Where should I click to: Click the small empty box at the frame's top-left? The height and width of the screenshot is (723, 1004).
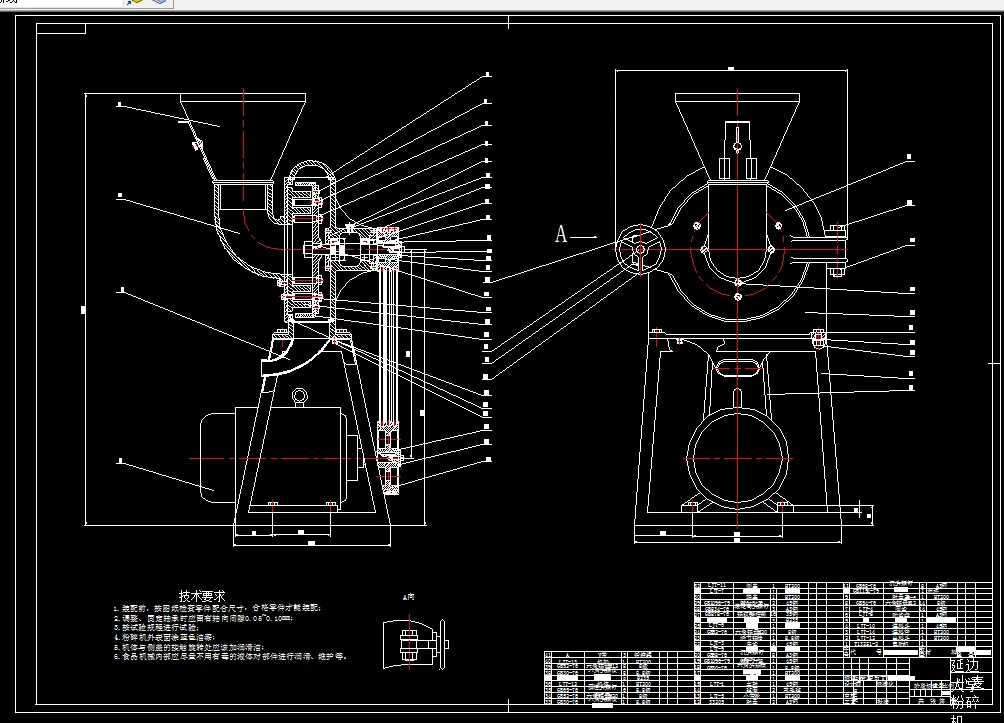click(61, 28)
